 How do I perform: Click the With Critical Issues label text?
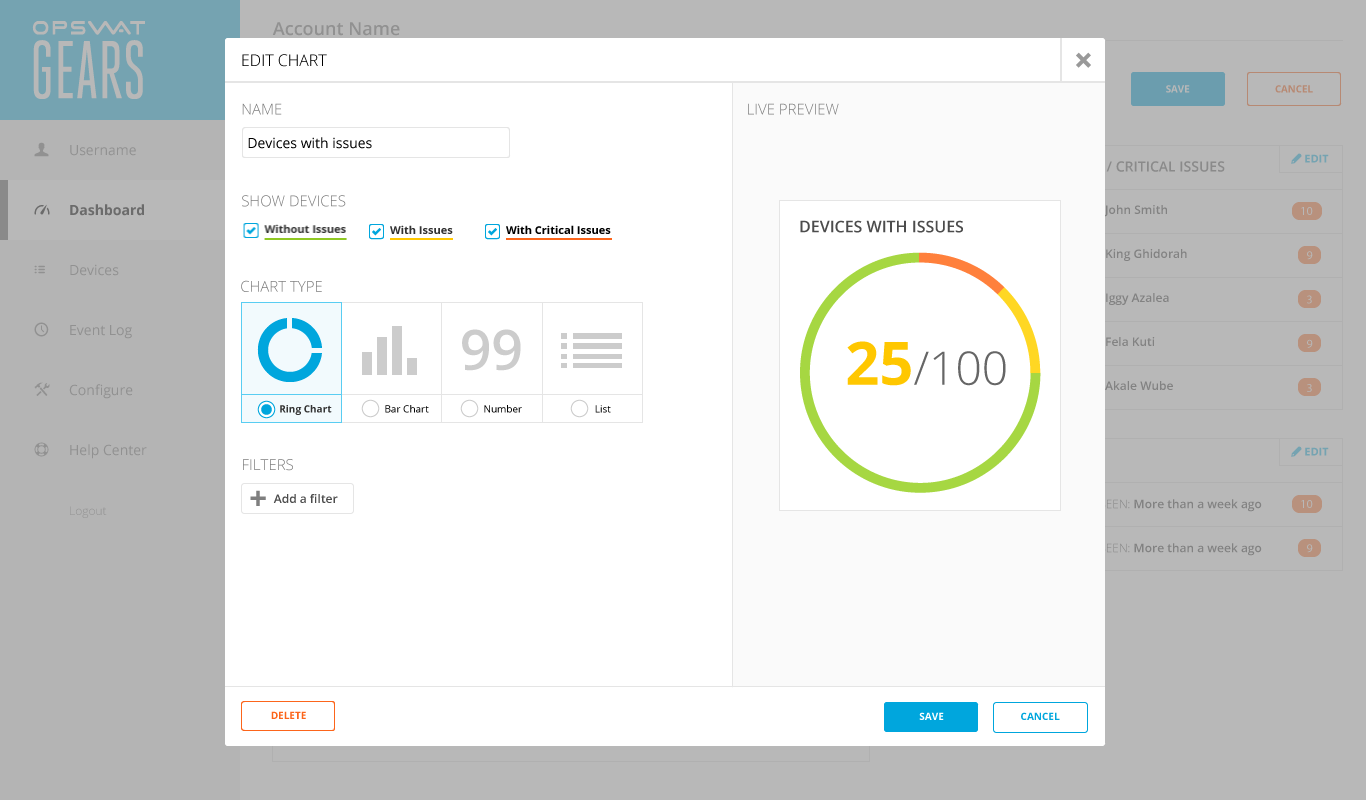click(x=558, y=230)
